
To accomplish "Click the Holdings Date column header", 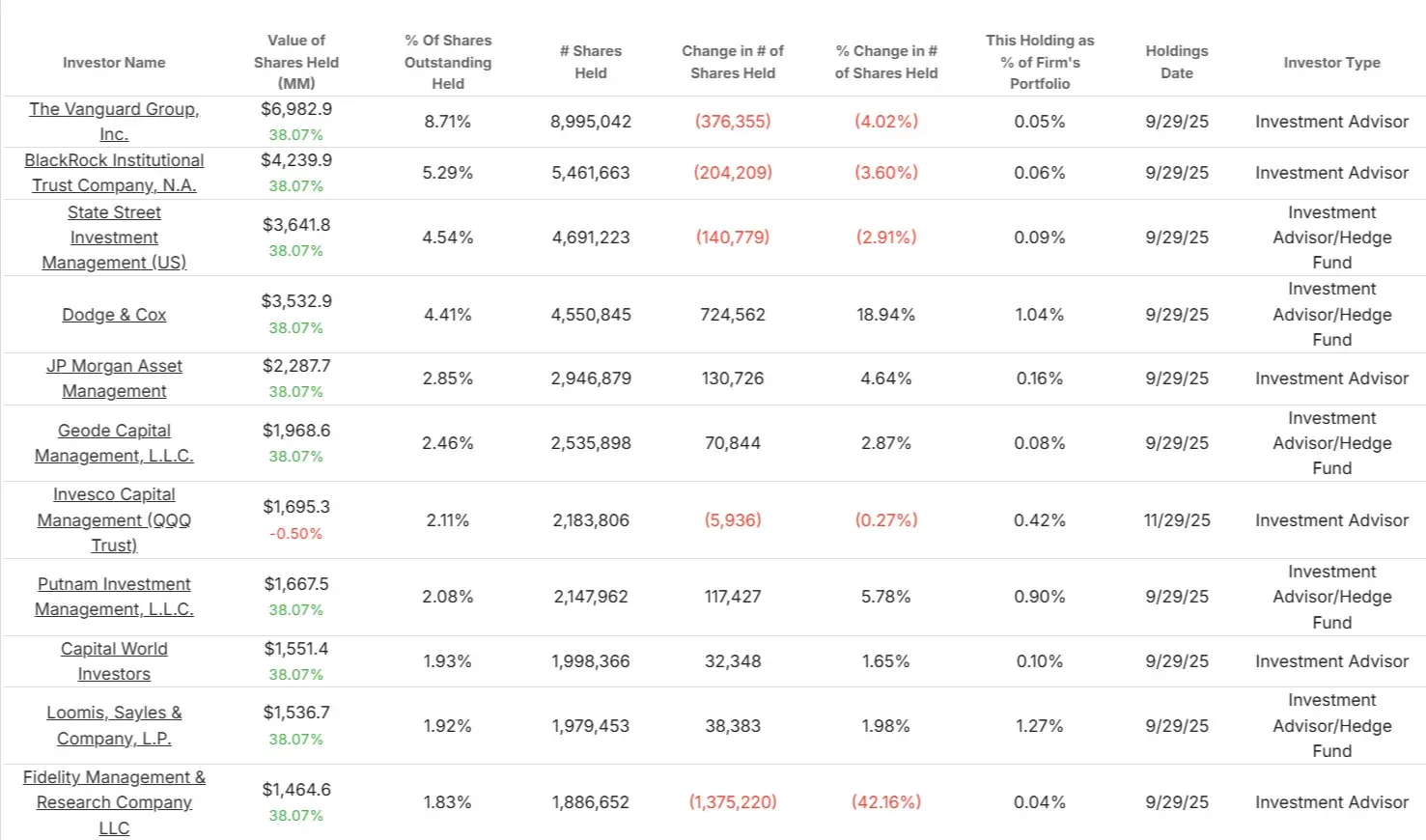I will click(1177, 62).
